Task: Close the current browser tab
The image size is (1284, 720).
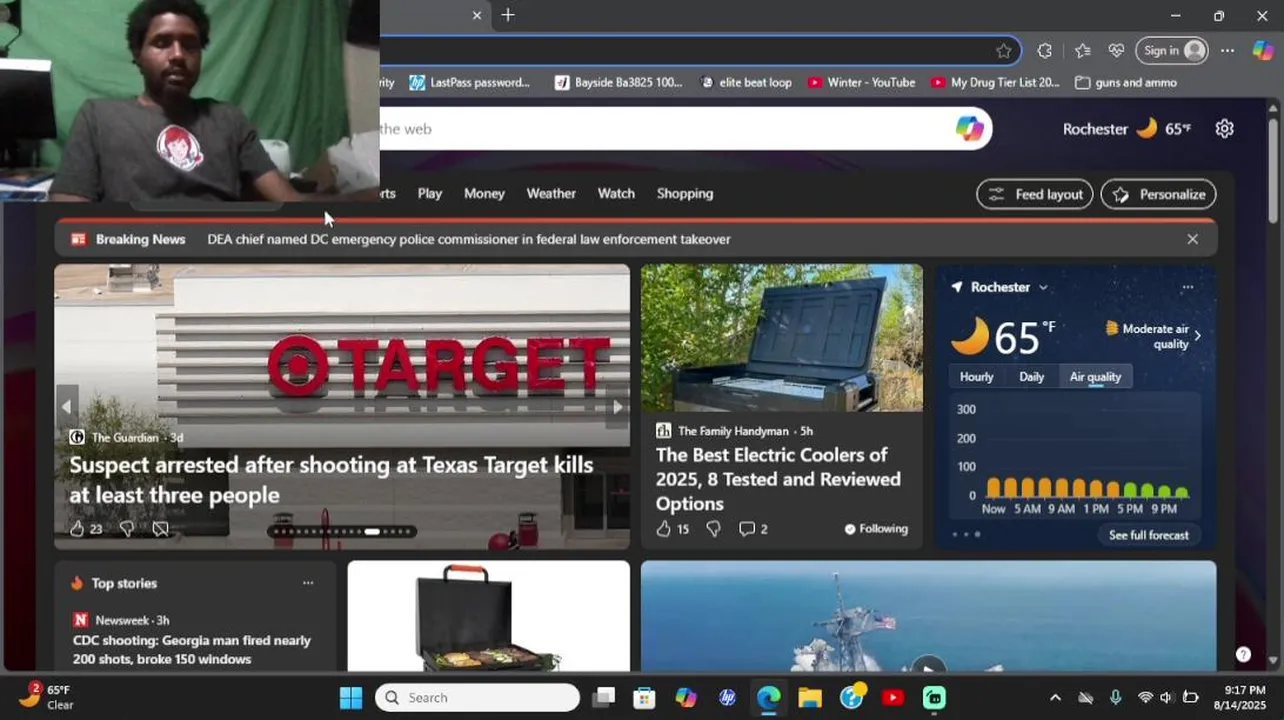Action: 477,15
